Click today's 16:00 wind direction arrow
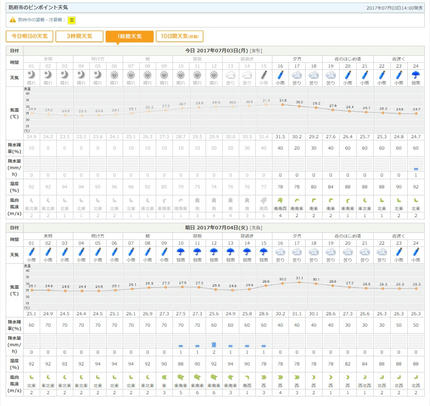430x406 pixels. (x=280, y=201)
